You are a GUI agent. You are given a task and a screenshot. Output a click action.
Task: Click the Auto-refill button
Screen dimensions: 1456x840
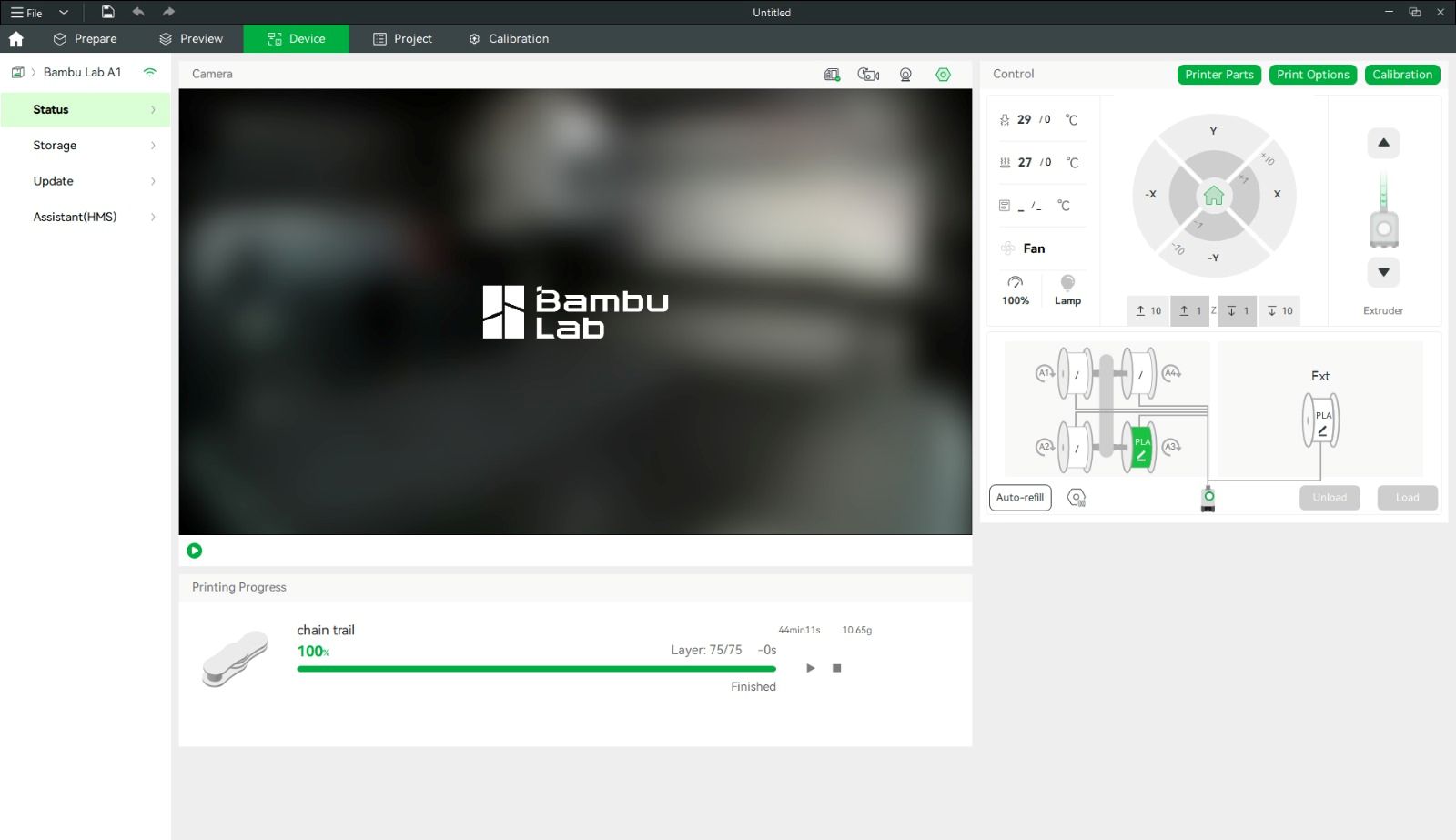point(1020,498)
